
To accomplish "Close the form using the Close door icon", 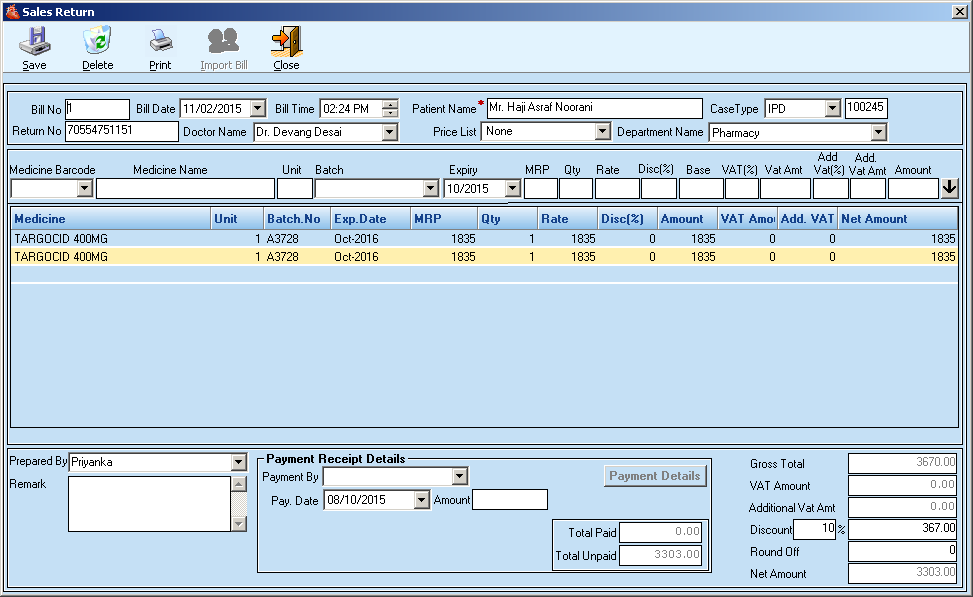I will [285, 47].
